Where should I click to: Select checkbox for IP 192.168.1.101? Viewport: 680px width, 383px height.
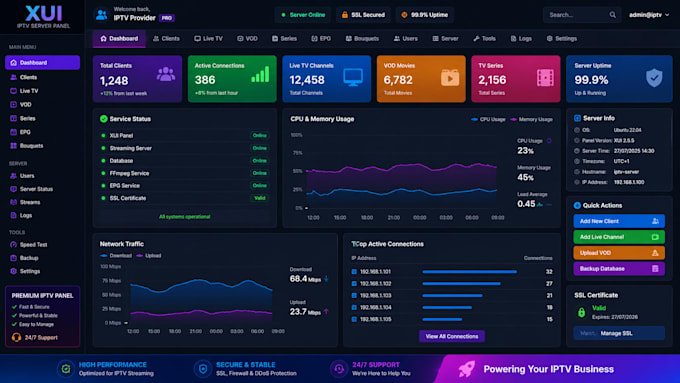point(354,272)
